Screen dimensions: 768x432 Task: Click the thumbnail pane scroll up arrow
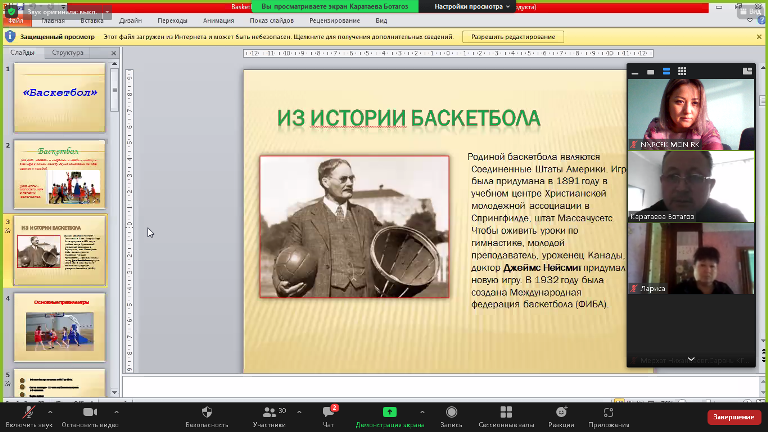[114, 64]
